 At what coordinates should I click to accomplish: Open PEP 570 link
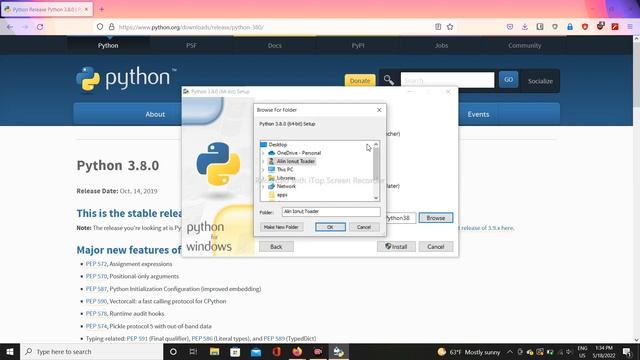point(96,276)
